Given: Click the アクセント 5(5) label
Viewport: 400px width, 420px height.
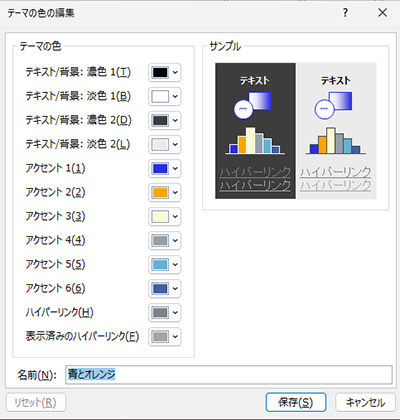Looking at the screenshot, I should click(x=55, y=264).
